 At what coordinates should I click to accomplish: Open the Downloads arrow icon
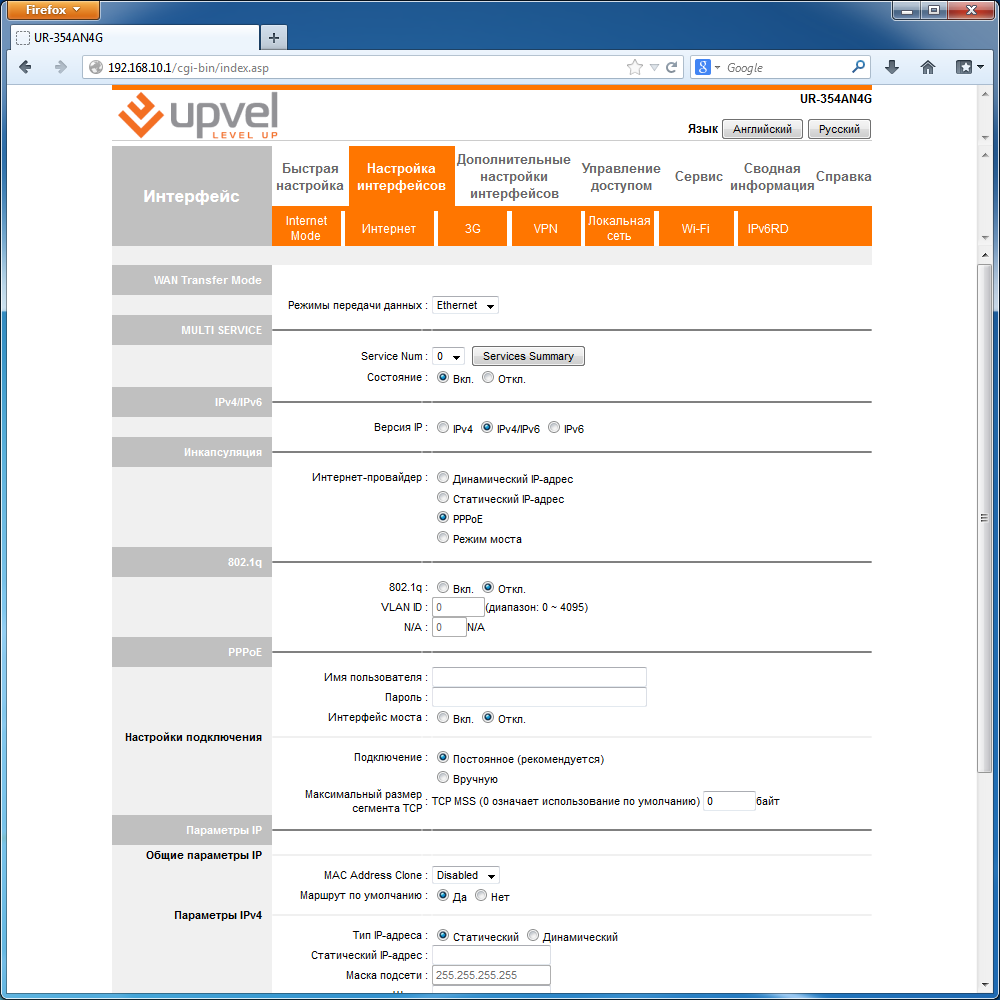pyautogui.click(x=892, y=67)
